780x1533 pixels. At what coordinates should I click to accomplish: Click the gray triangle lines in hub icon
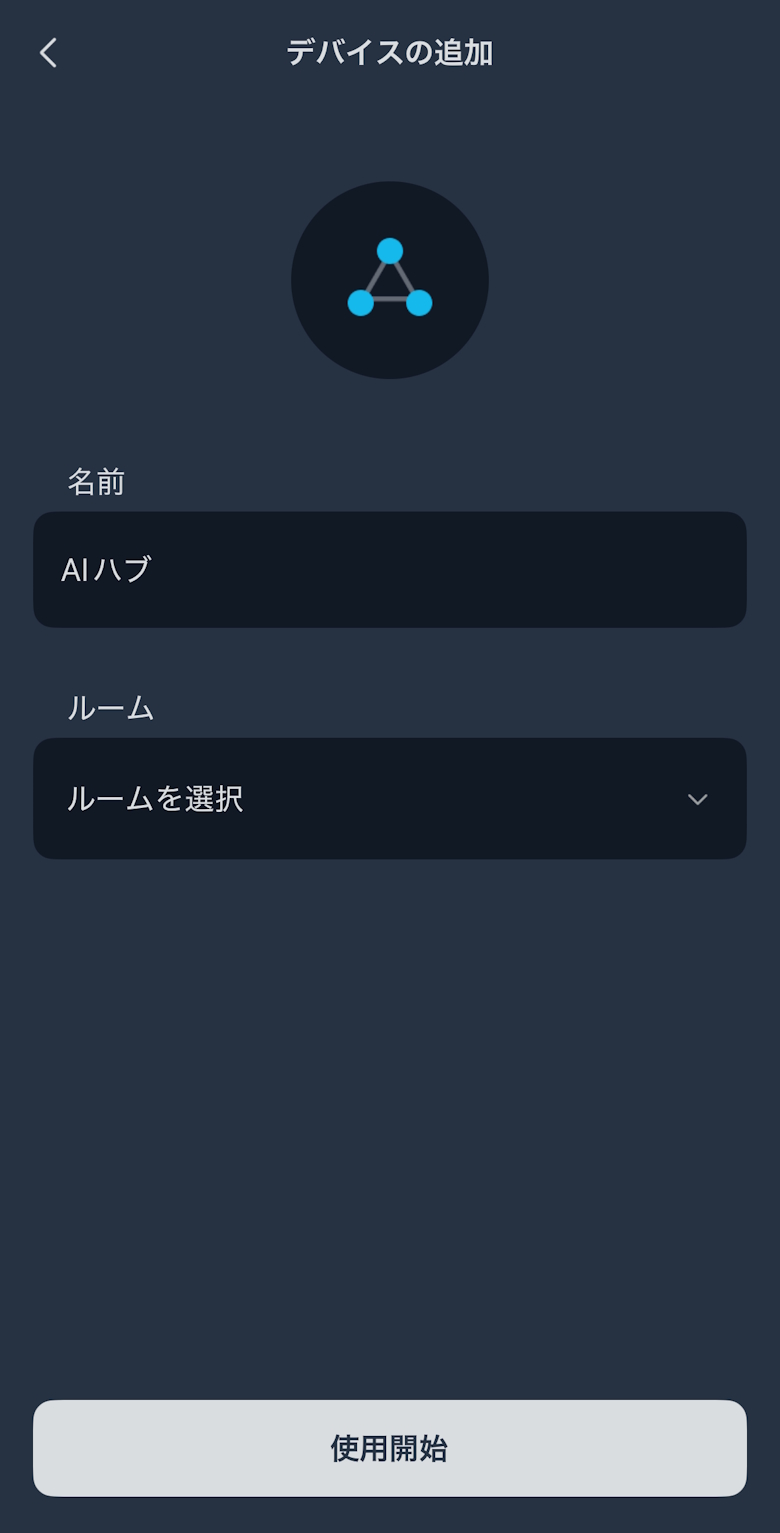tap(390, 300)
